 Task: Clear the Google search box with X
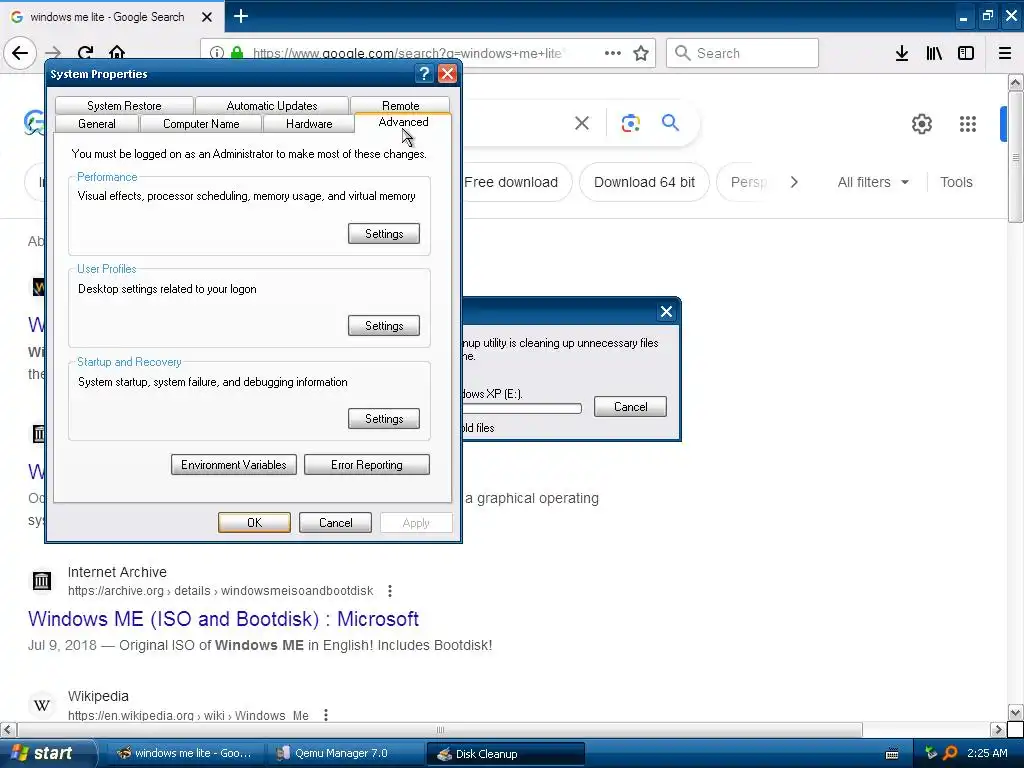582,123
